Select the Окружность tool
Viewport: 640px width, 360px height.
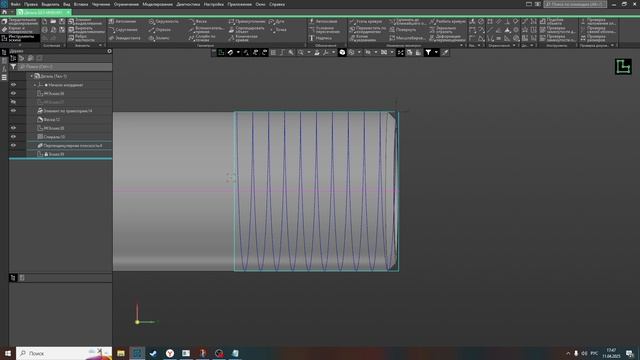164,21
